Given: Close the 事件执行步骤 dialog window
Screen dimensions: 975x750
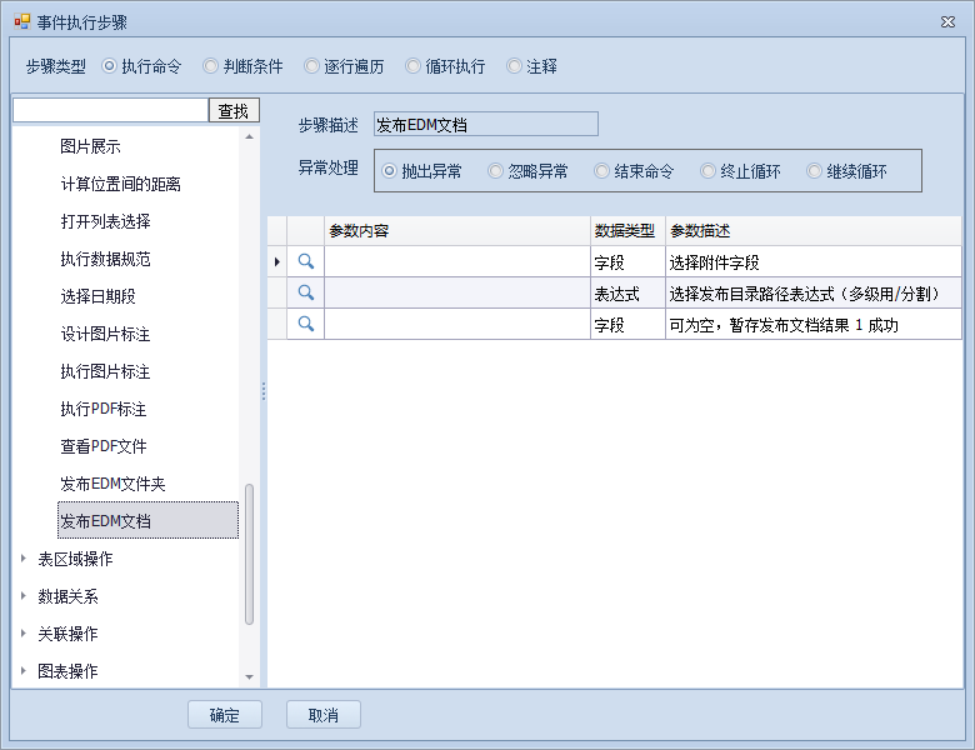Looking at the screenshot, I should 948,22.
